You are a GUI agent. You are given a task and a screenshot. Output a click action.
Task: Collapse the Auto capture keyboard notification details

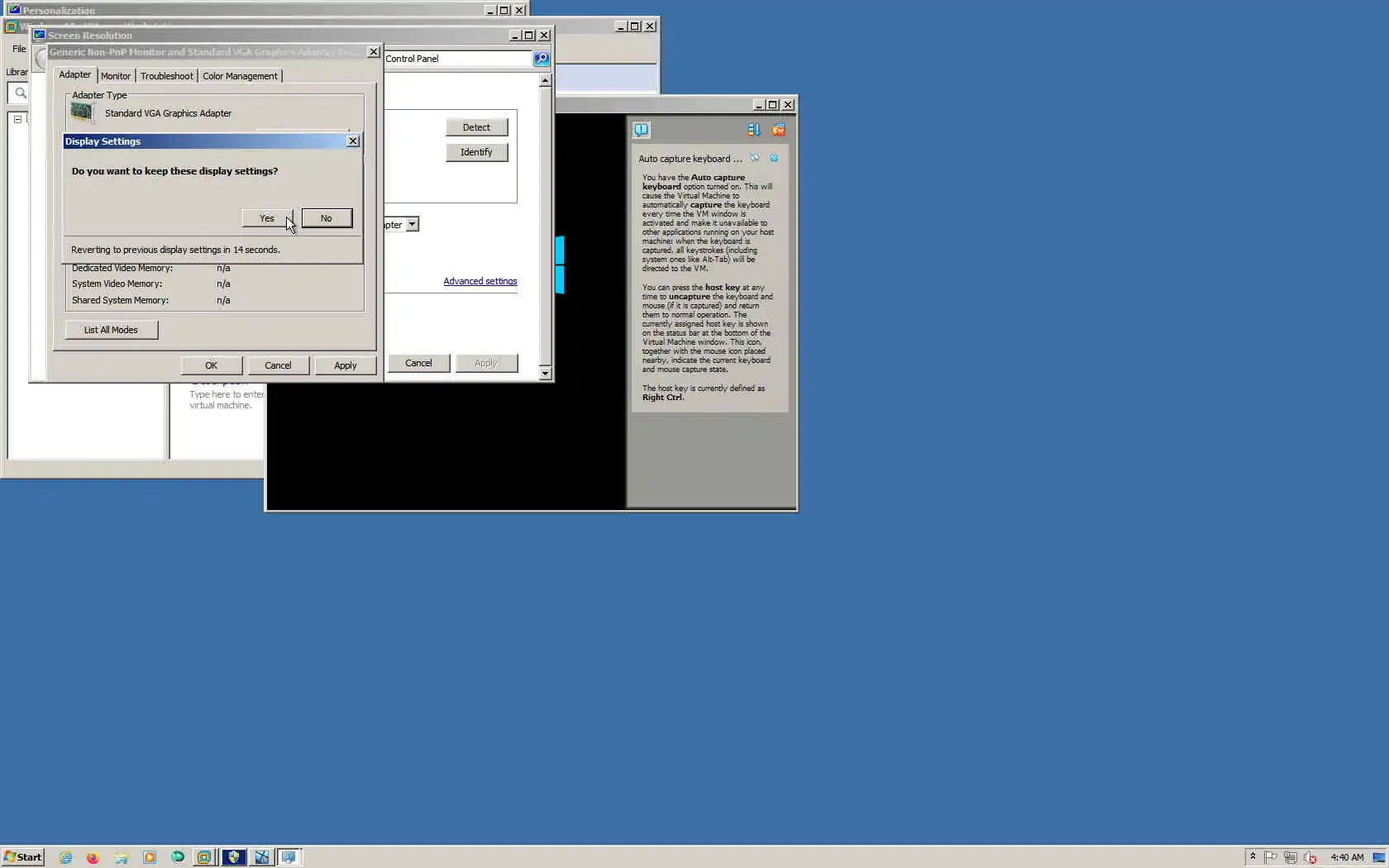tap(755, 158)
